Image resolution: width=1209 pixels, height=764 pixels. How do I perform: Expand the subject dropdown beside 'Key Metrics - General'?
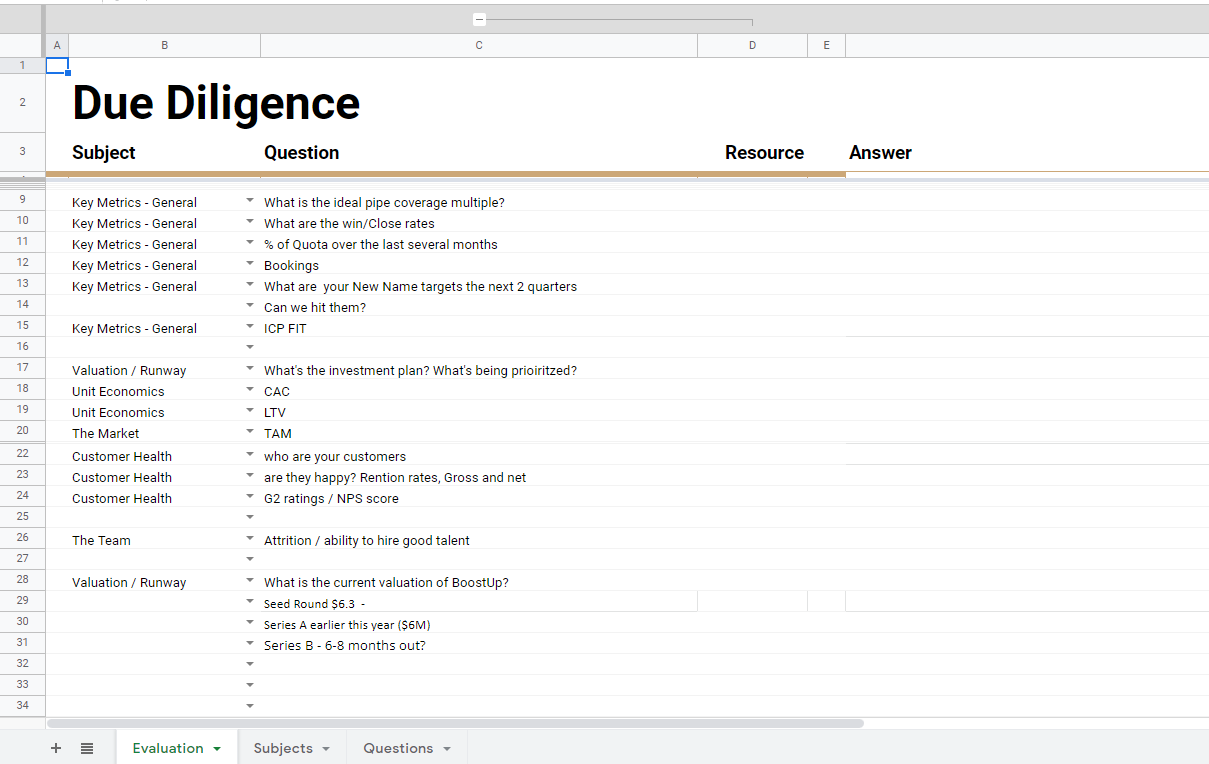[x=249, y=201]
